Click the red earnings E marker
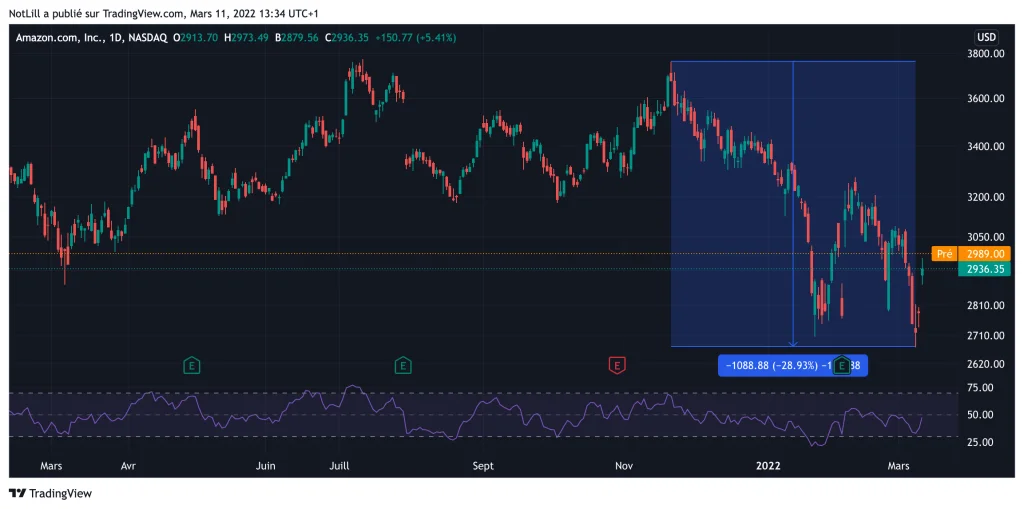 (617, 366)
